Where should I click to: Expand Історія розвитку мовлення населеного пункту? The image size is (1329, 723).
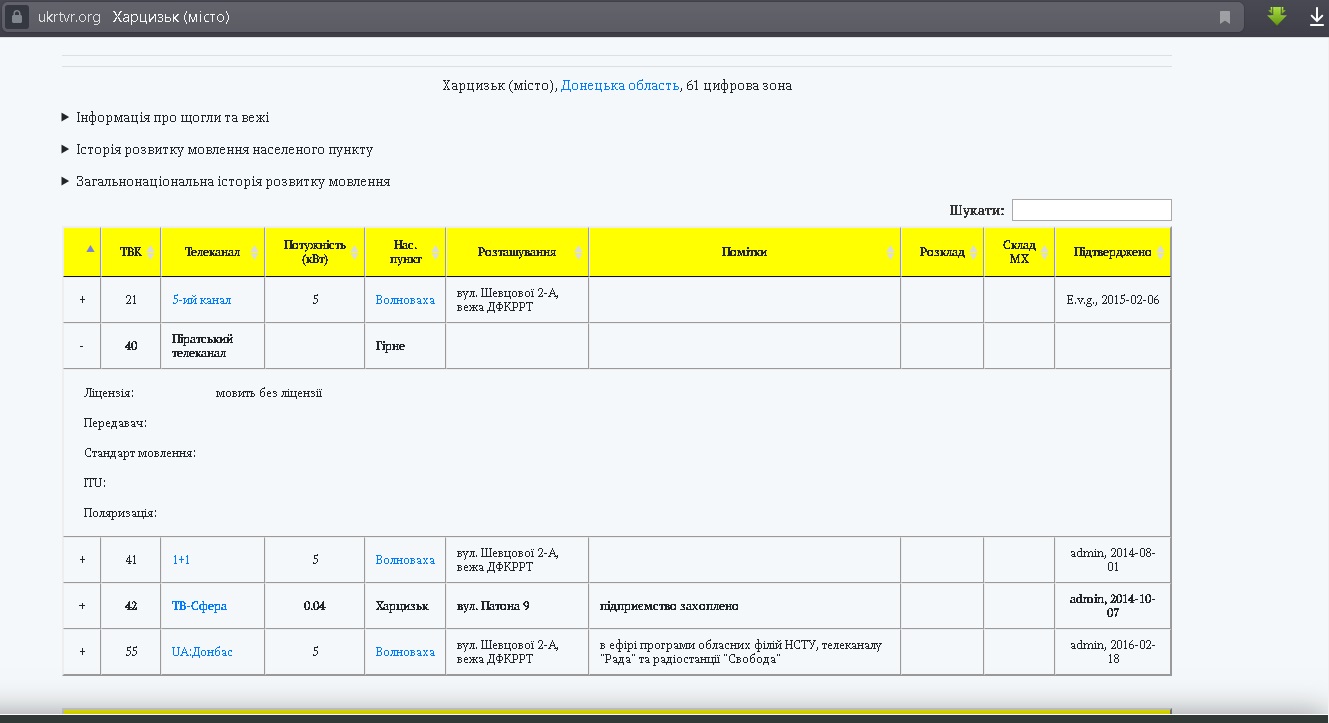pyautogui.click(x=217, y=150)
